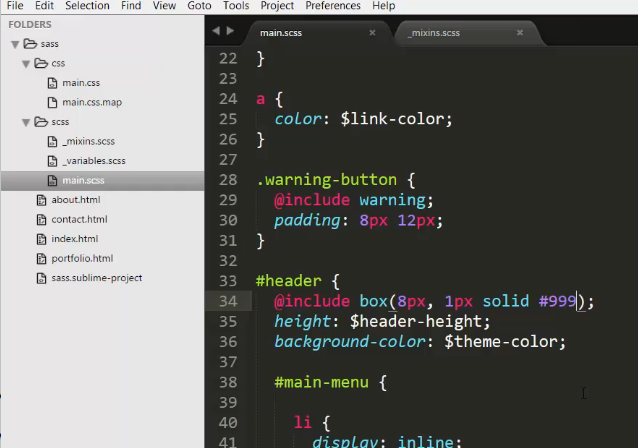The height and width of the screenshot is (448, 638).
Task: Click file icon beside _mixins.scss
Action: point(52,142)
